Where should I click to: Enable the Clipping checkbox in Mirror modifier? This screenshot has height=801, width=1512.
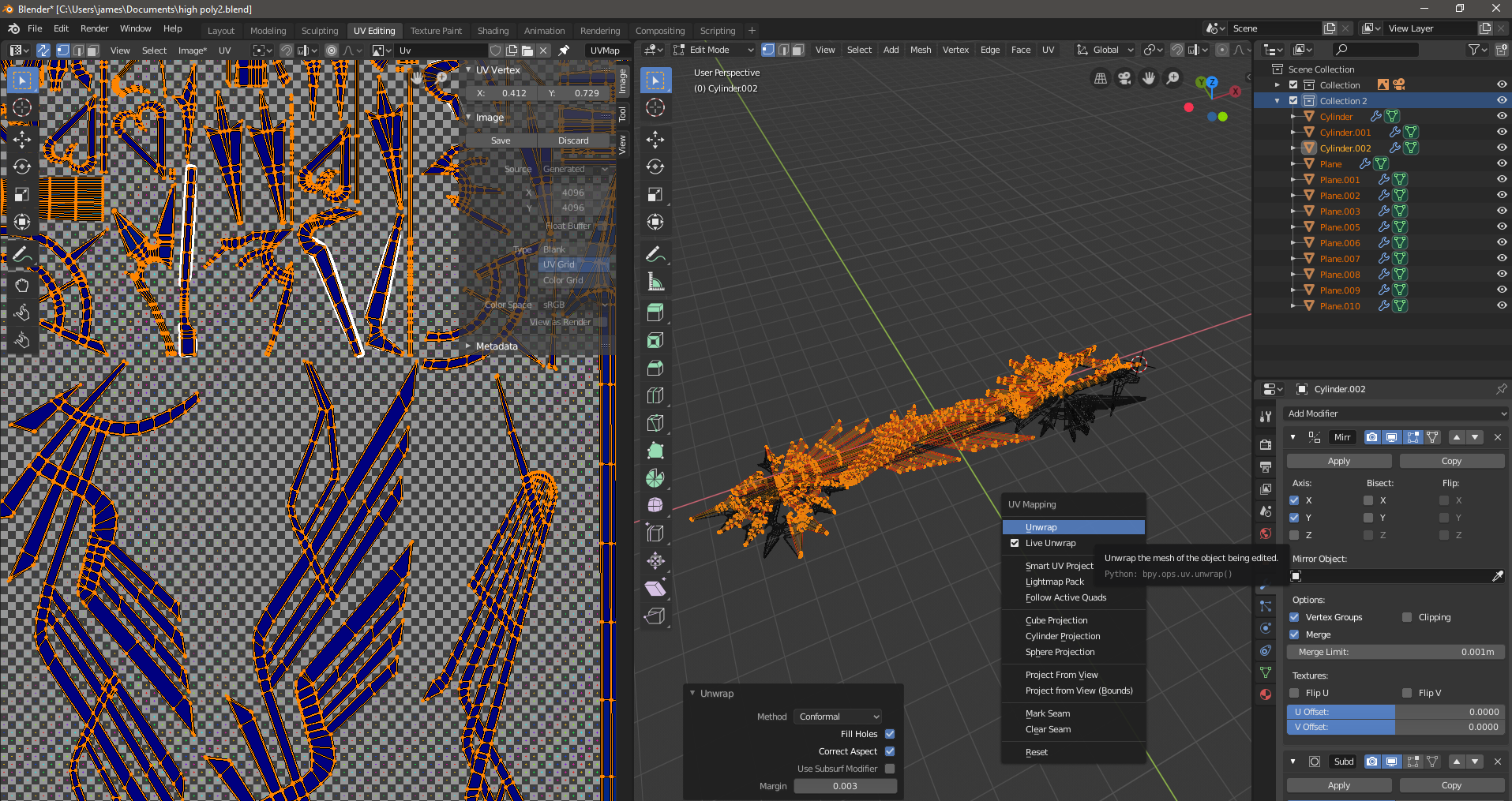(1407, 617)
